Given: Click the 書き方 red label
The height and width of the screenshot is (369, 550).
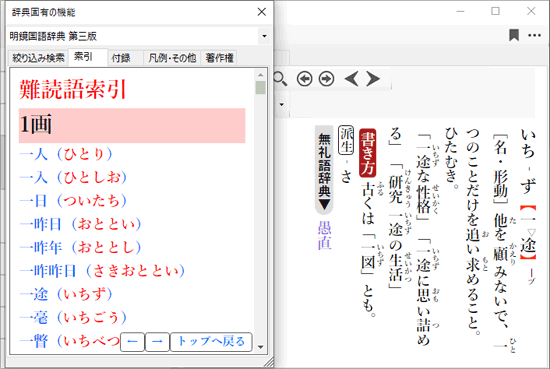Looking at the screenshot, I should point(368,153).
